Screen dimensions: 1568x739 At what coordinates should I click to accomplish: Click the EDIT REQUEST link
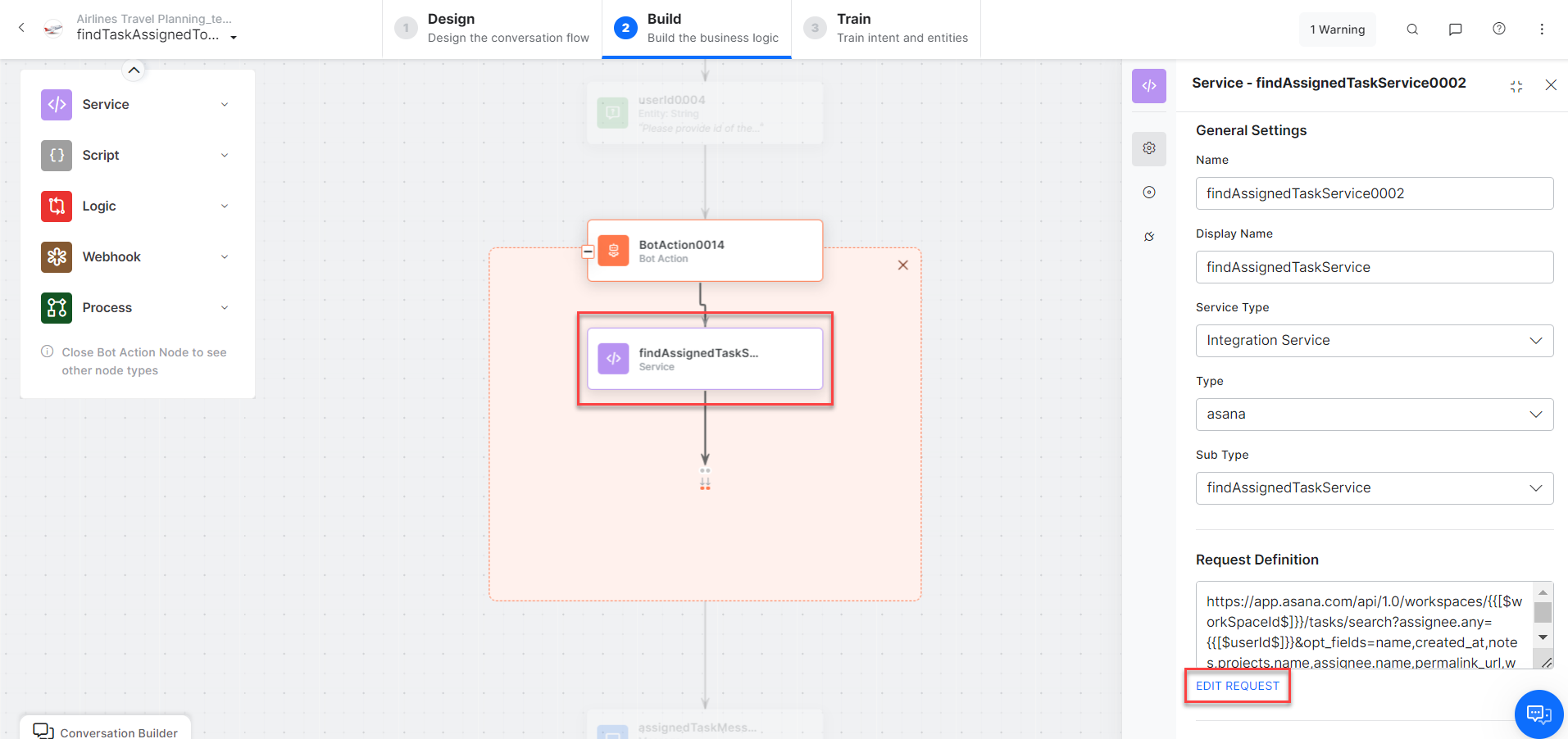(x=1237, y=686)
